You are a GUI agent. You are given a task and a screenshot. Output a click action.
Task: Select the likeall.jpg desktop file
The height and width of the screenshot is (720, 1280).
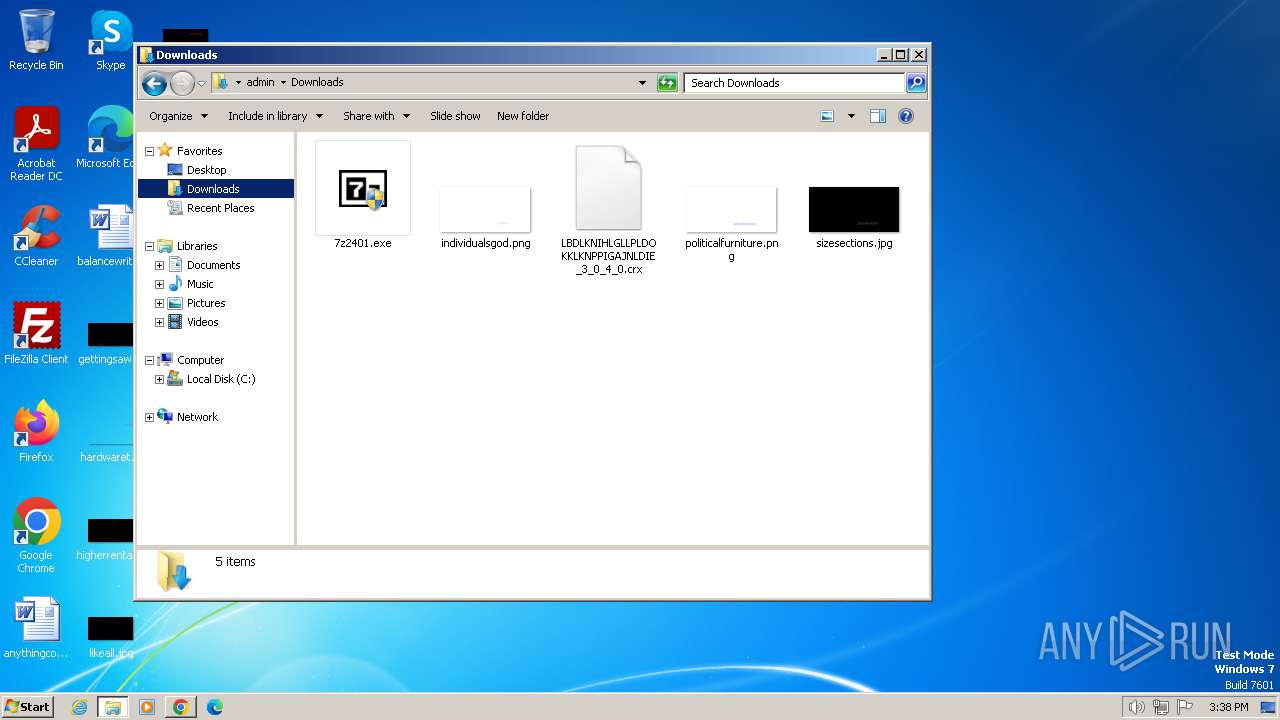110,636
